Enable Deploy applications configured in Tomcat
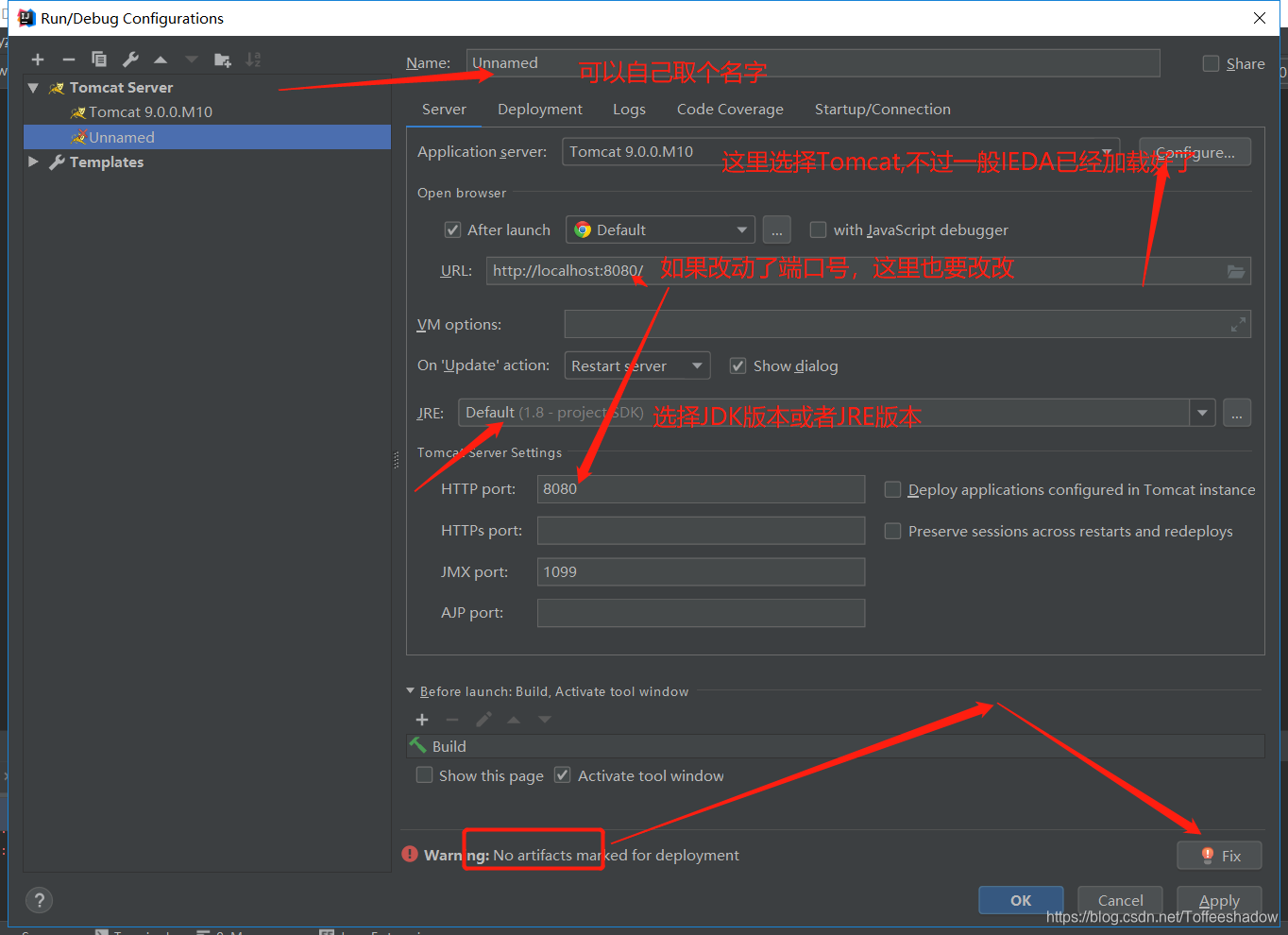This screenshot has width=1288, height=935. [892, 489]
